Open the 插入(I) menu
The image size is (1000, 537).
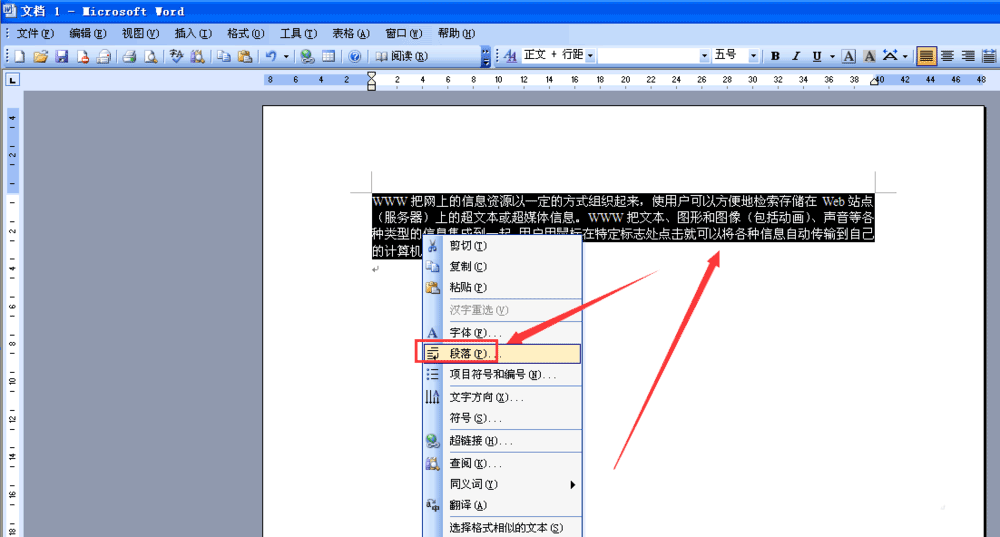[x=193, y=33]
